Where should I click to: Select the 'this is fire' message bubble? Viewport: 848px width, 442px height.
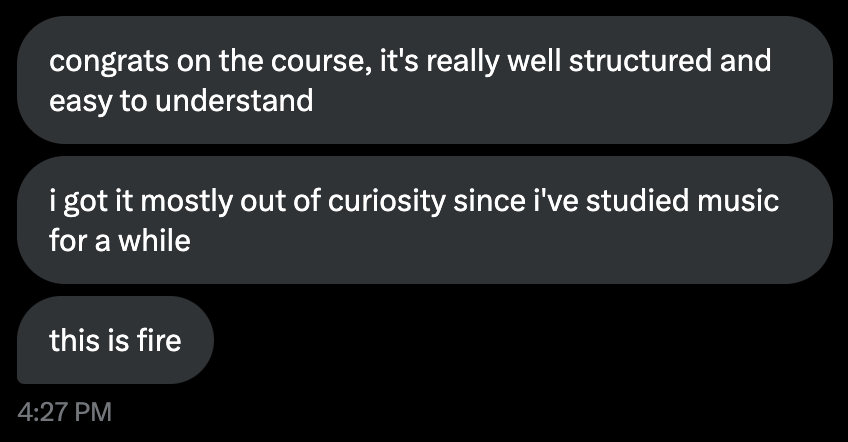(x=116, y=340)
